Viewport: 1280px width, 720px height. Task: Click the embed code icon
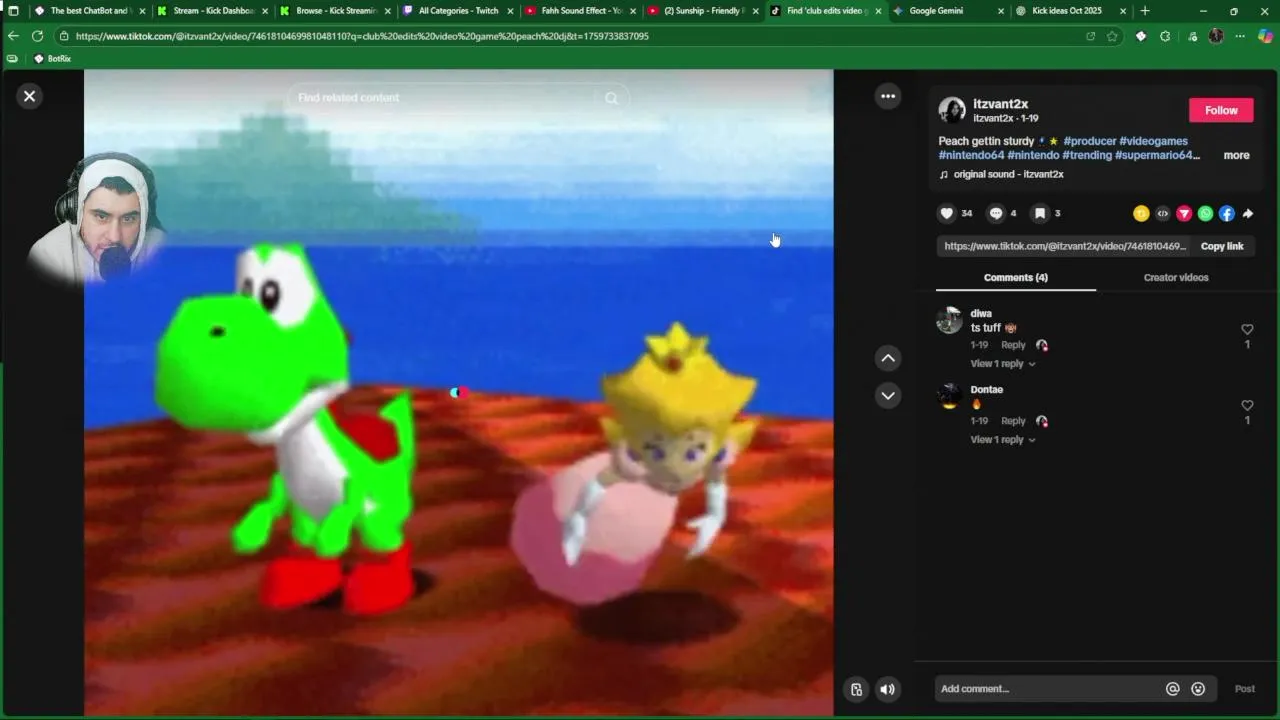[1162, 213]
